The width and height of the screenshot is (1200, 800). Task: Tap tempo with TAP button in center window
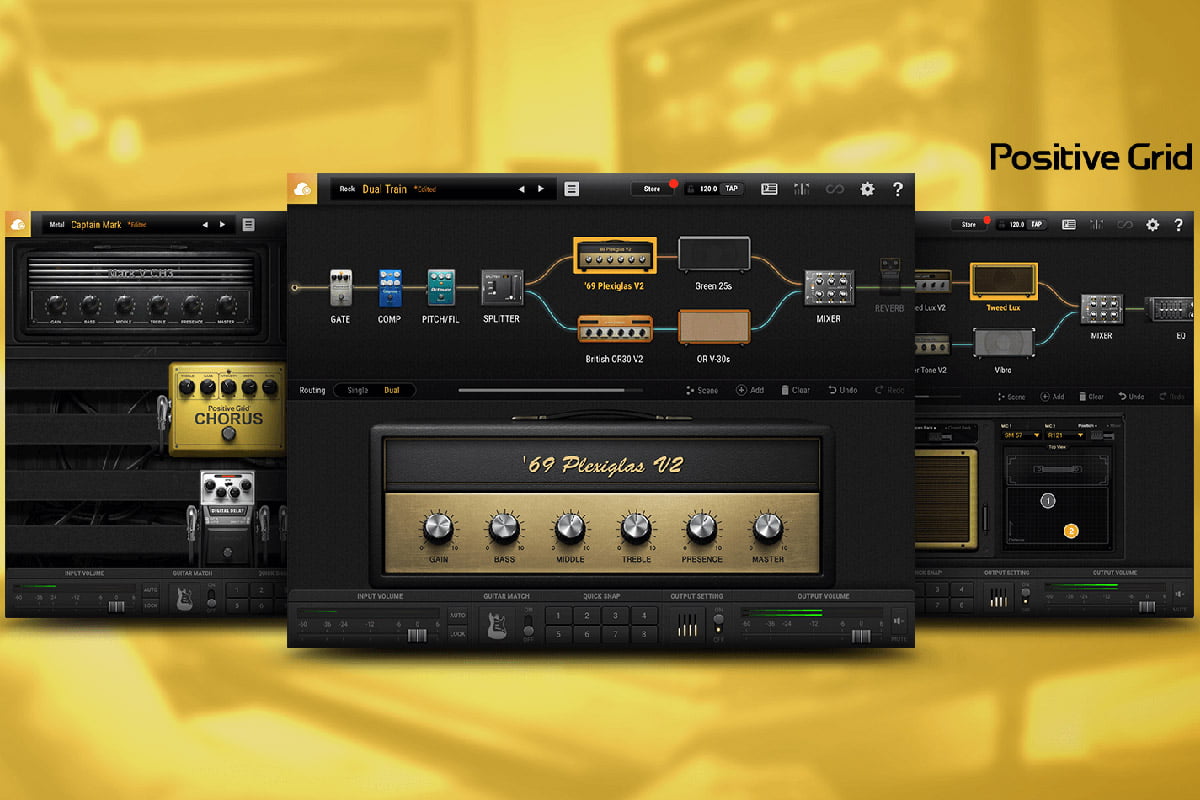coord(732,188)
